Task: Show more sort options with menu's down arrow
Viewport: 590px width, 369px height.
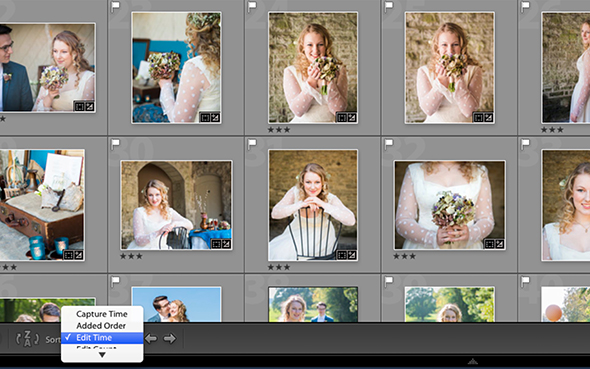Action: pos(102,355)
